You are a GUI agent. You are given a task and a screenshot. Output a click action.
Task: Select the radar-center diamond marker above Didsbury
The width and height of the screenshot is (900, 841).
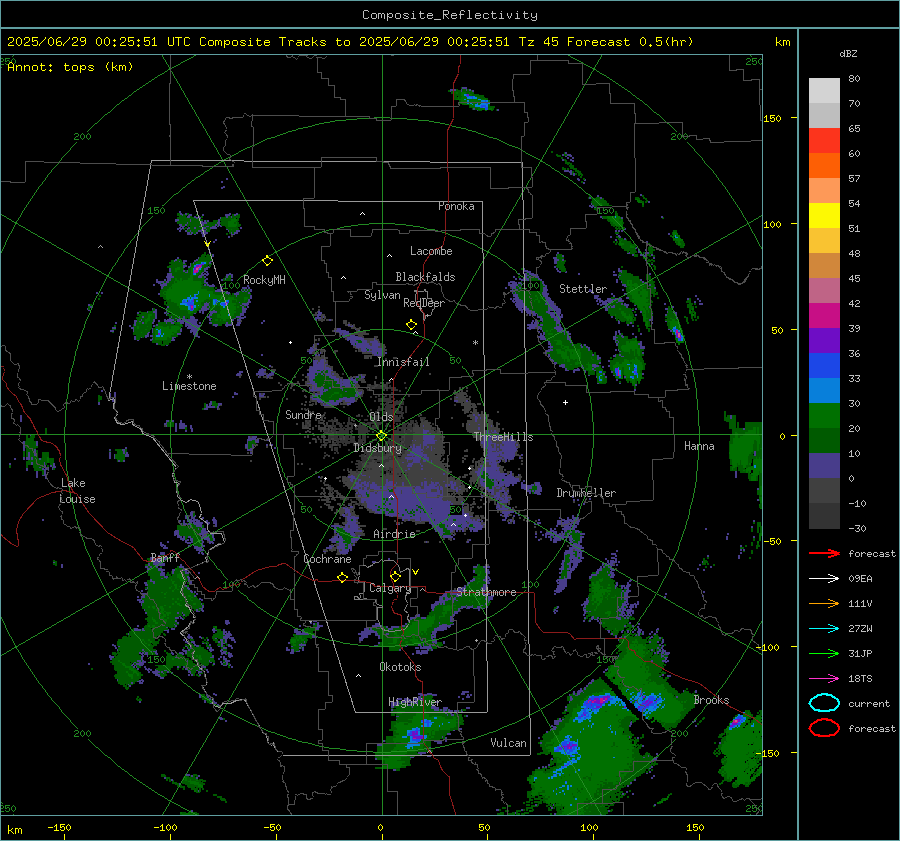click(x=381, y=436)
